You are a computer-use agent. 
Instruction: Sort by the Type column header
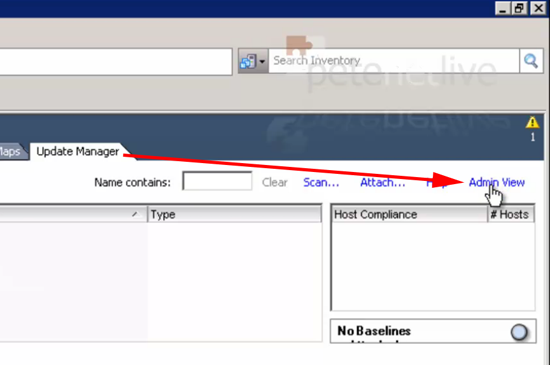coord(234,214)
